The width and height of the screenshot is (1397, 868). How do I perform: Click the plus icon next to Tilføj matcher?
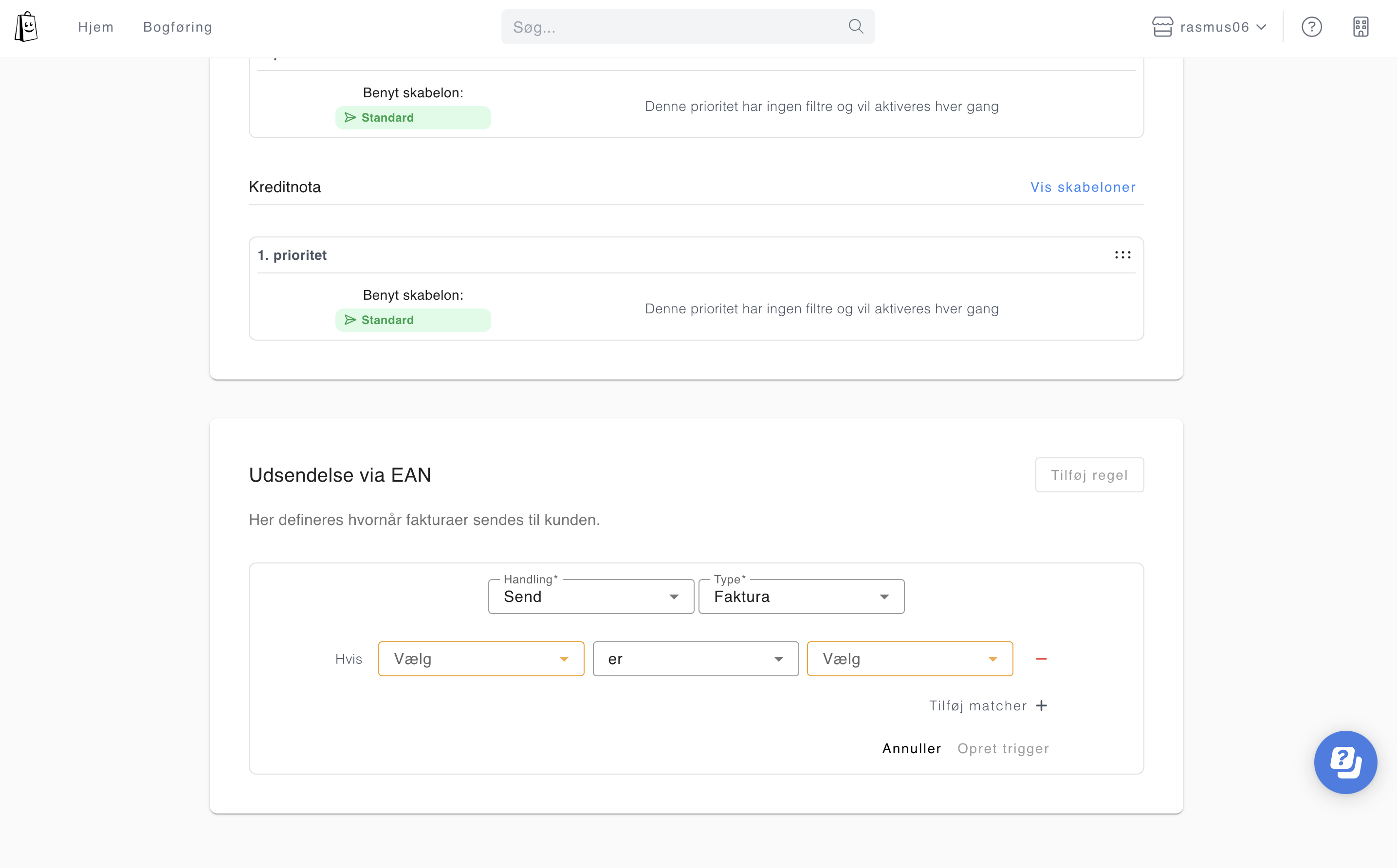1042,705
